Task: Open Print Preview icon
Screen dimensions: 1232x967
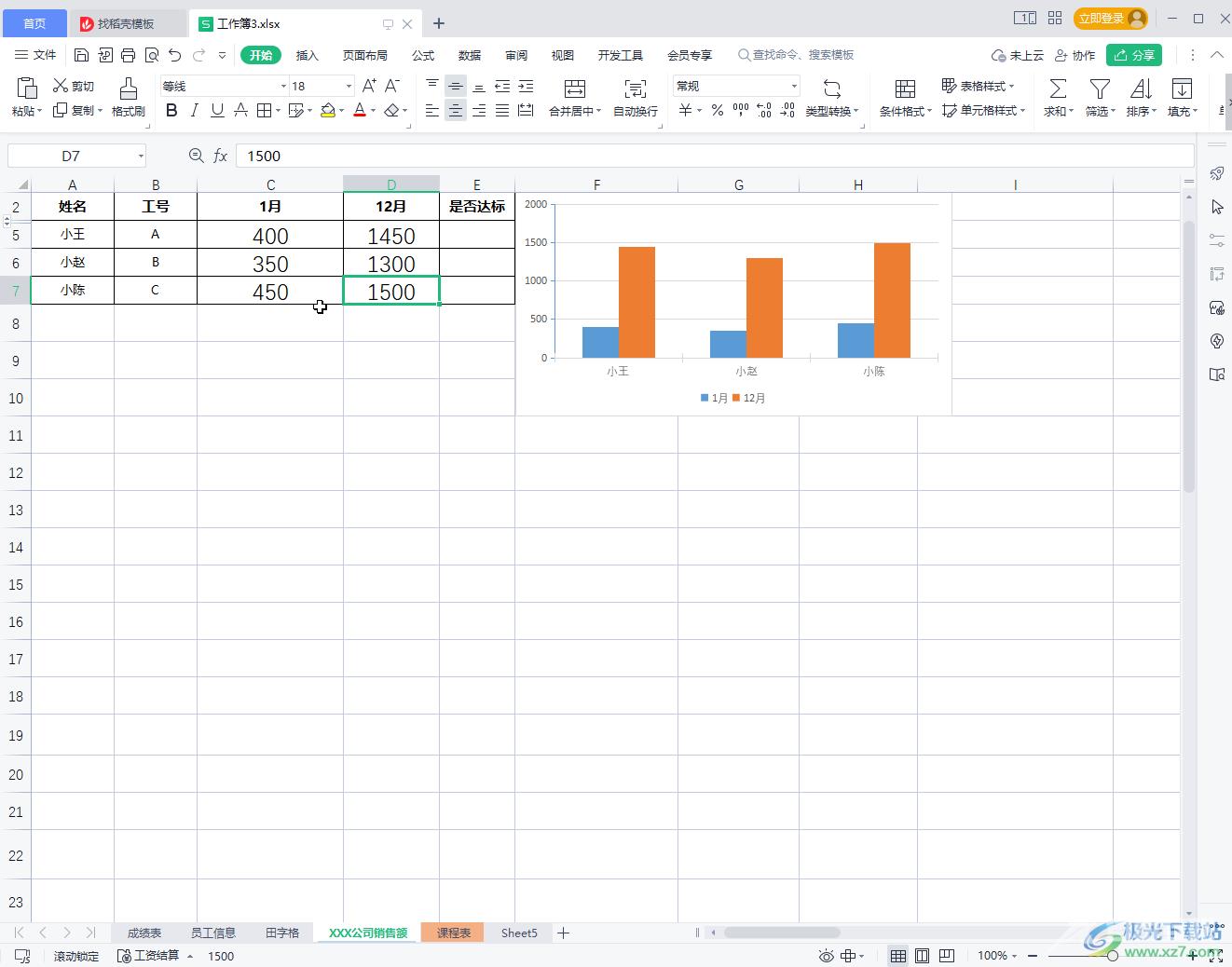Action: (x=152, y=55)
